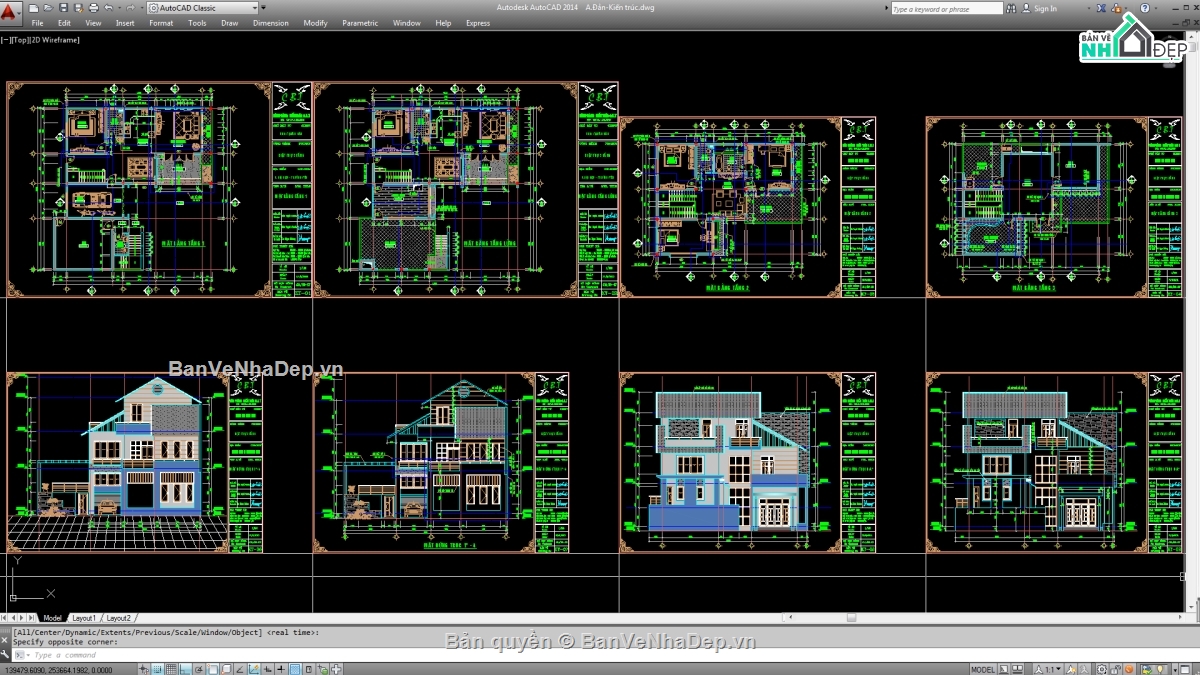The width and height of the screenshot is (1200, 675).
Task: Expand the undo history dropdown arrow
Action: point(118,7)
